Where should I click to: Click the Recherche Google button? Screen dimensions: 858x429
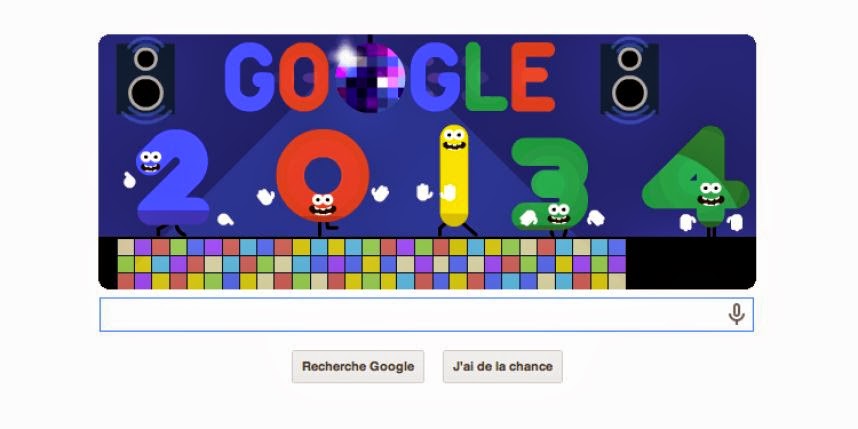click(358, 367)
